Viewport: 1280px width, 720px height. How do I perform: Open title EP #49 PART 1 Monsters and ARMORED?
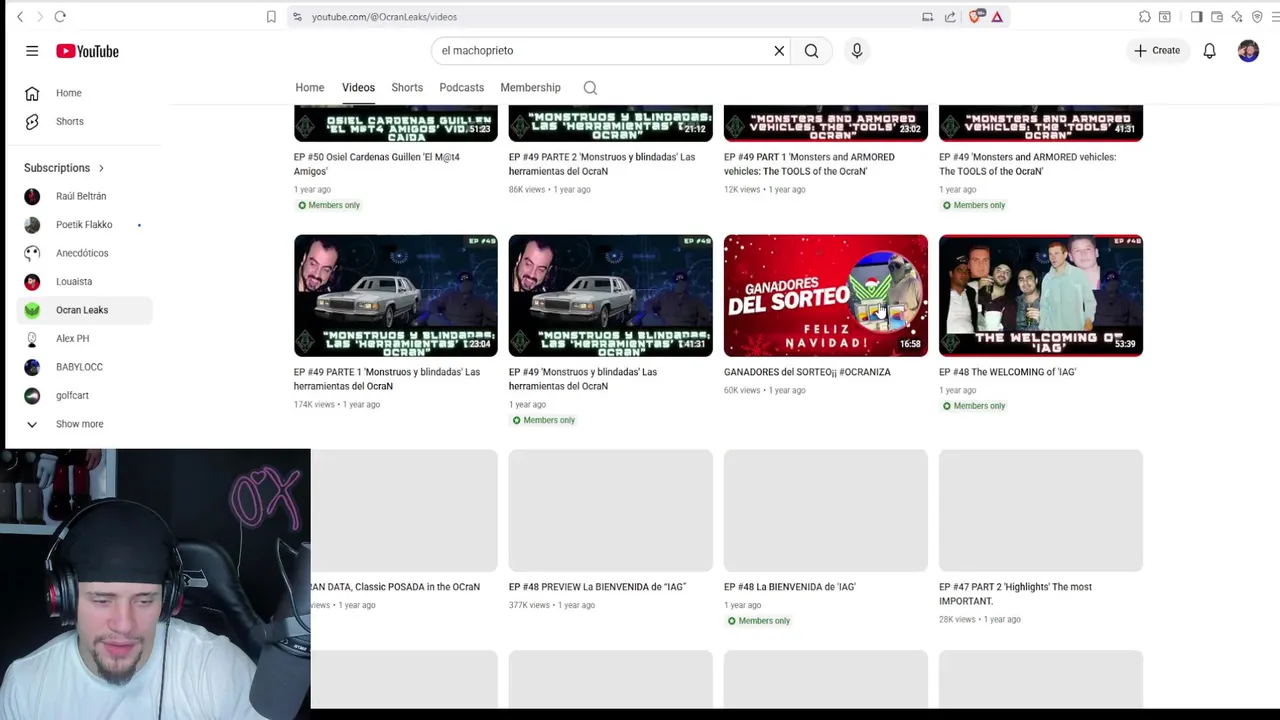(809, 164)
